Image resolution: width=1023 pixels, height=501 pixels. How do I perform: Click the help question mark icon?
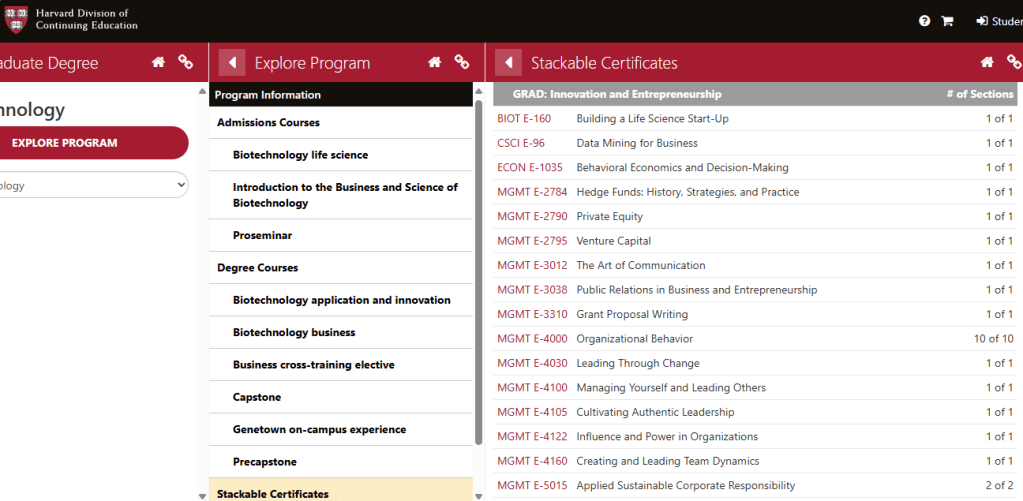pos(924,21)
